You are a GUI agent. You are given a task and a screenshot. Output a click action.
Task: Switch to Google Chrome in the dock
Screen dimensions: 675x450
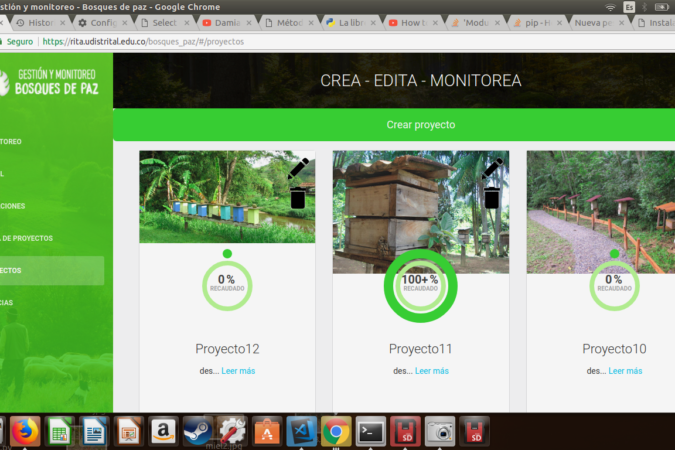click(x=336, y=431)
